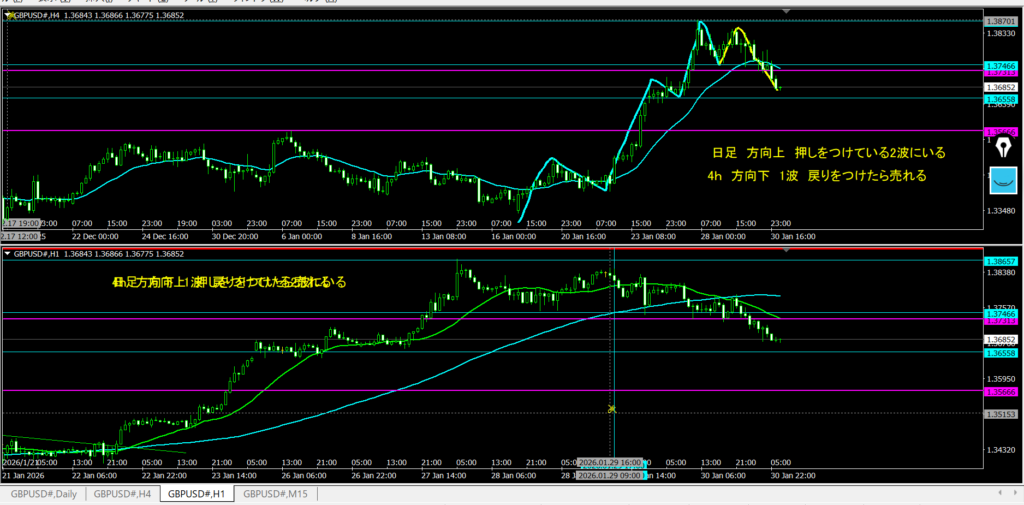Click the 1.38701 price label in the H4 chart
1024x505 pixels.
tap(1000, 21)
